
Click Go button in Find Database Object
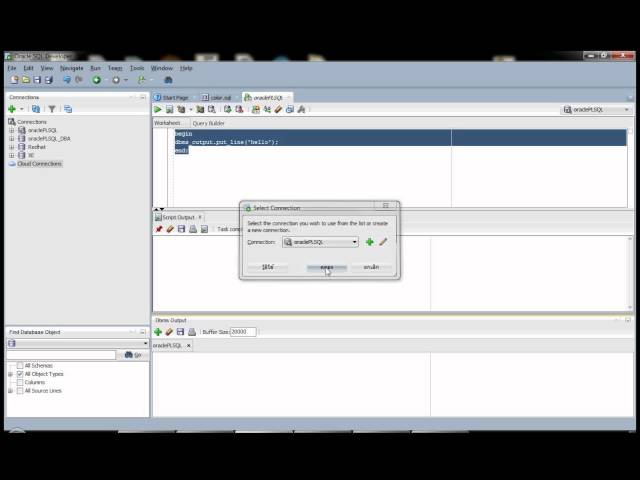tap(133, 355)
